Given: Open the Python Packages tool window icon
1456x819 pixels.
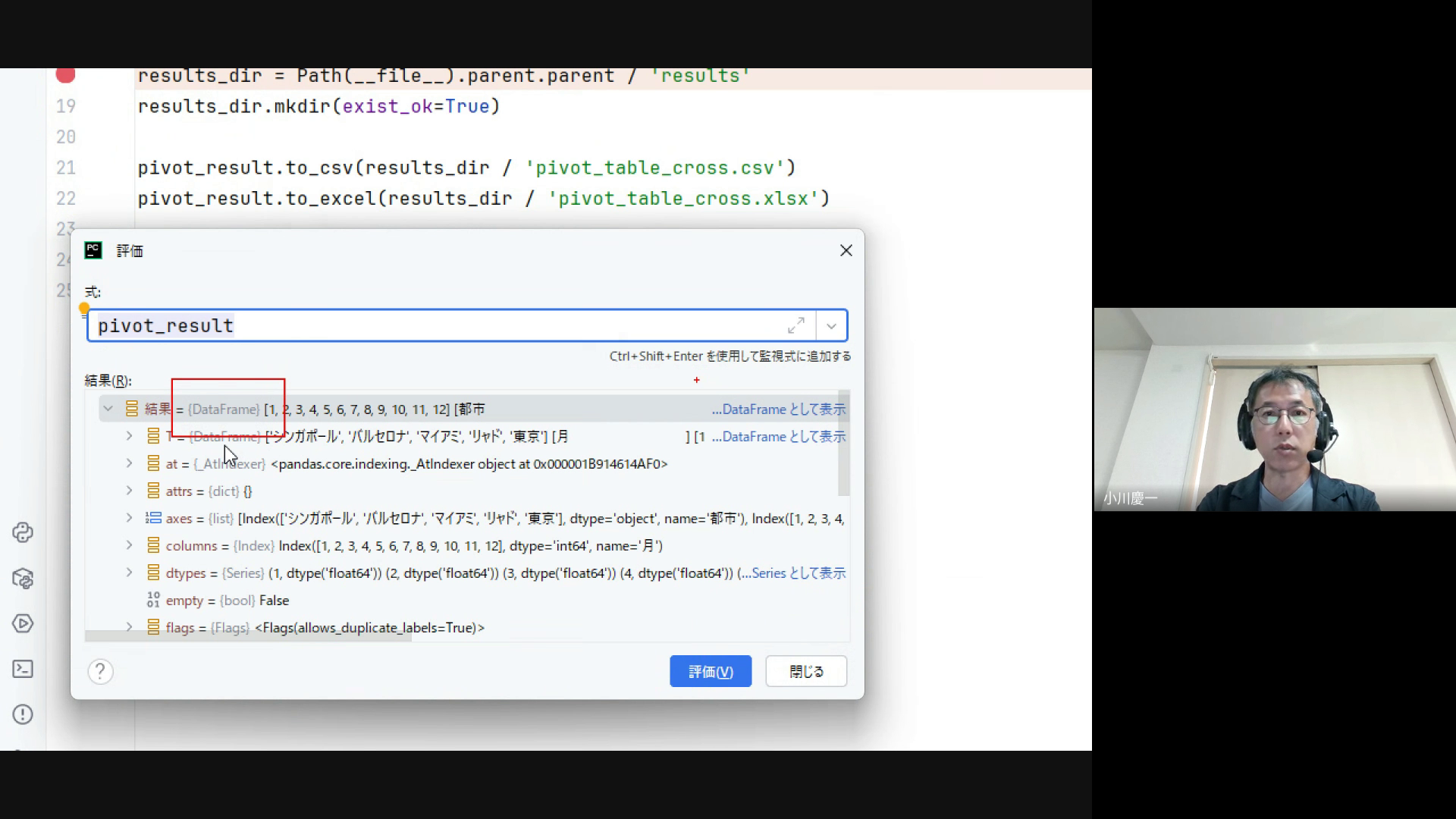Looking at the screenshot, I should click(x=23, y=579).
